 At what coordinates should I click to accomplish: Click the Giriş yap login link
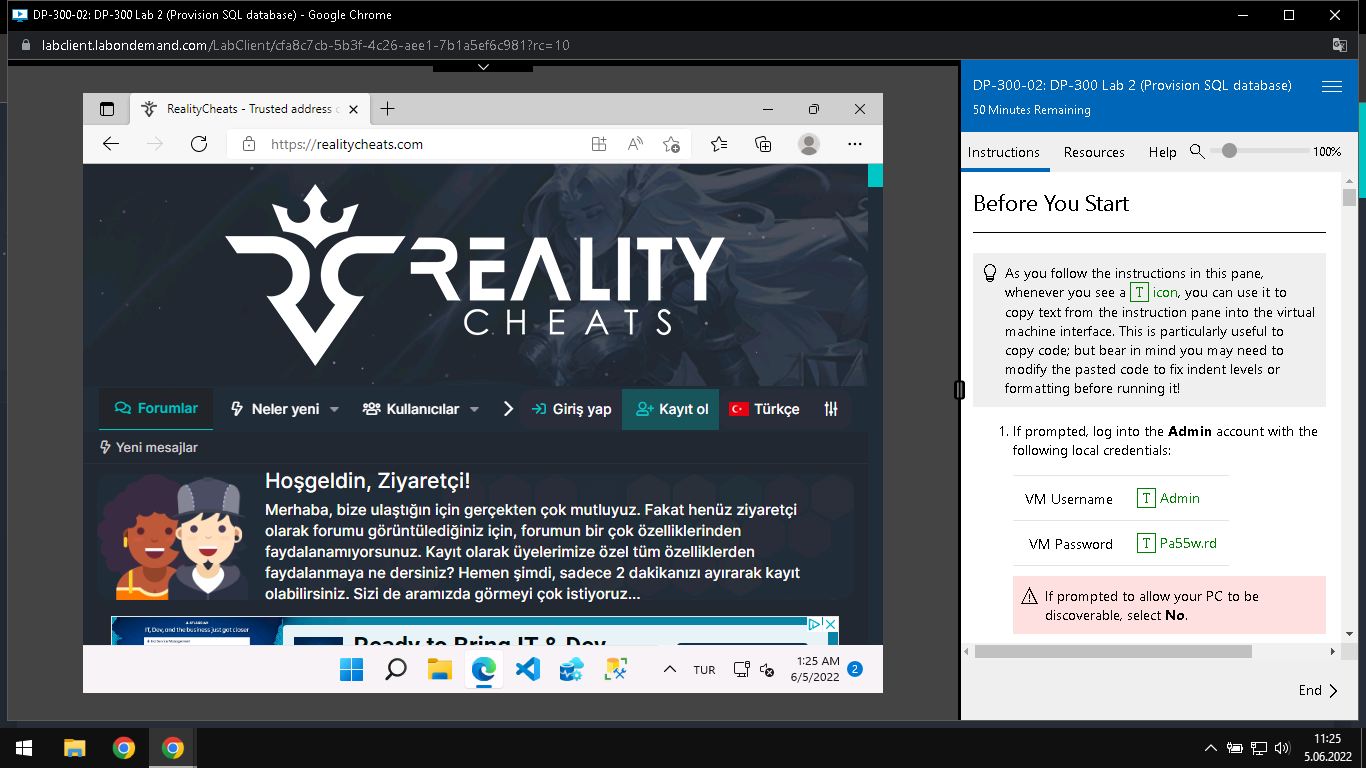coord(571,409)
